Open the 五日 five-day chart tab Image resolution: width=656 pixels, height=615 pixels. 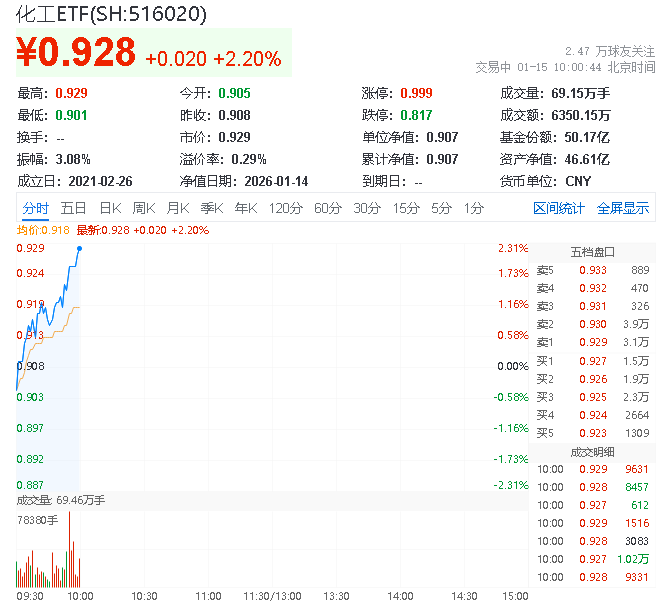[73, 208]
